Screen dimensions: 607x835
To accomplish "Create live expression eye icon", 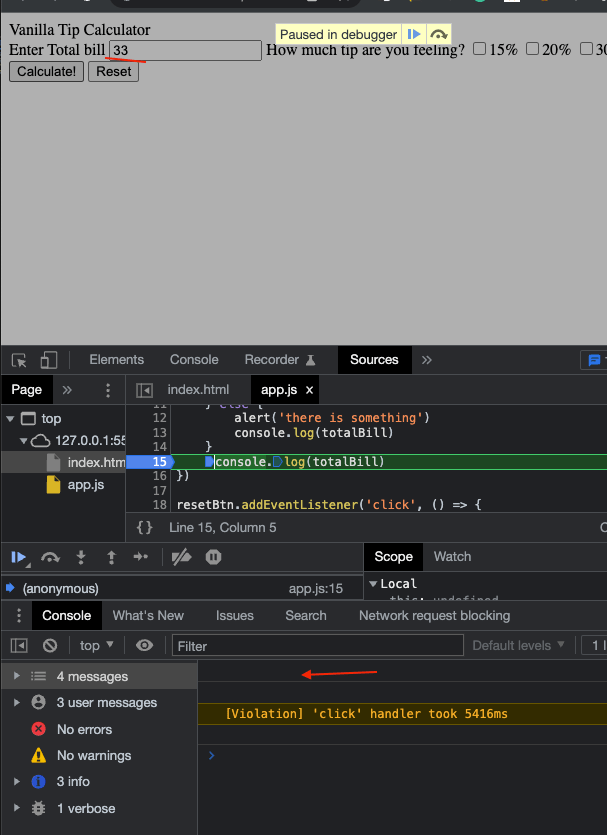I will [x=144, y=646].
